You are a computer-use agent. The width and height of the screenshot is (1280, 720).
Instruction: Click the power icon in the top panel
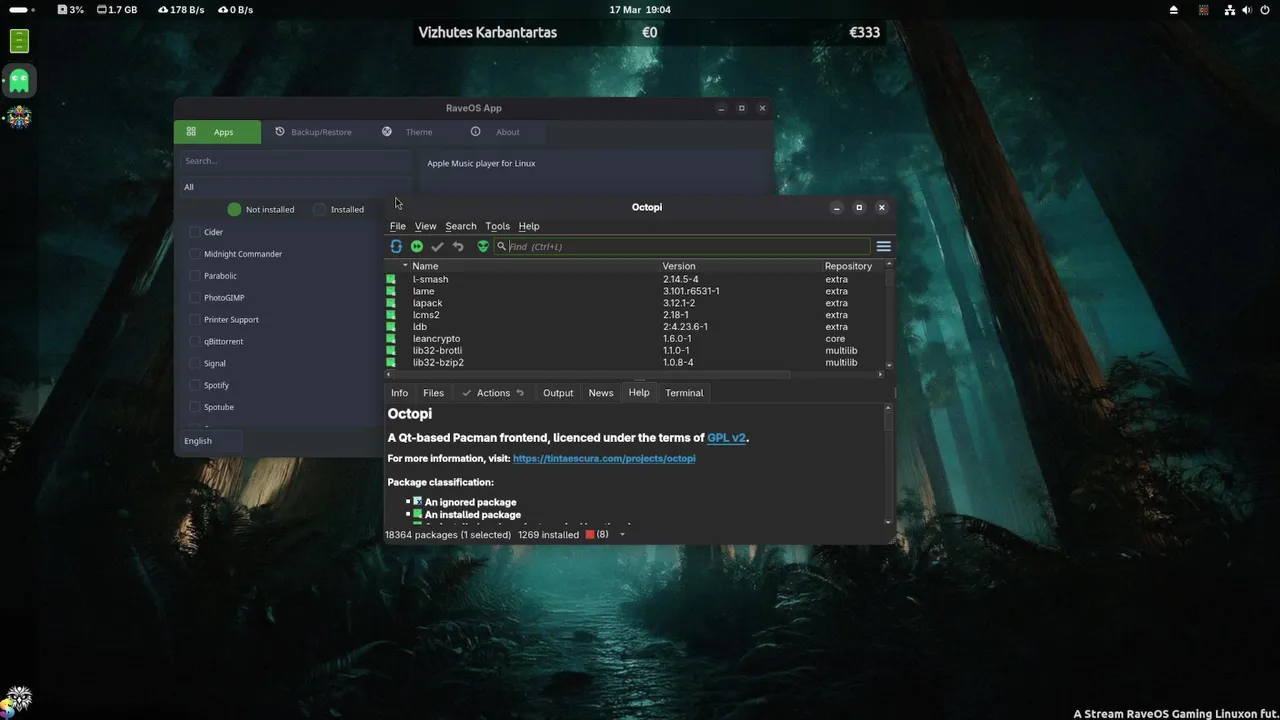tap(1264, 10)
